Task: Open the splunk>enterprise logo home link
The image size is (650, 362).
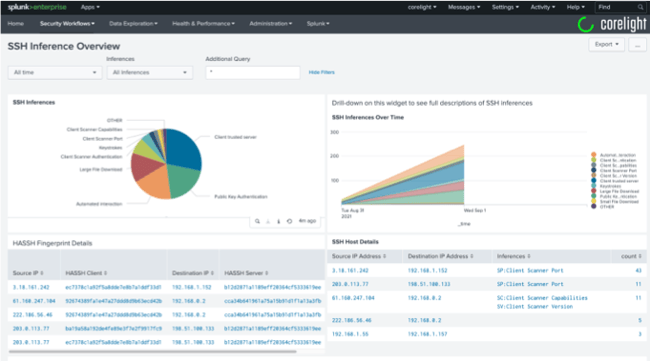Action: (37, 7)
